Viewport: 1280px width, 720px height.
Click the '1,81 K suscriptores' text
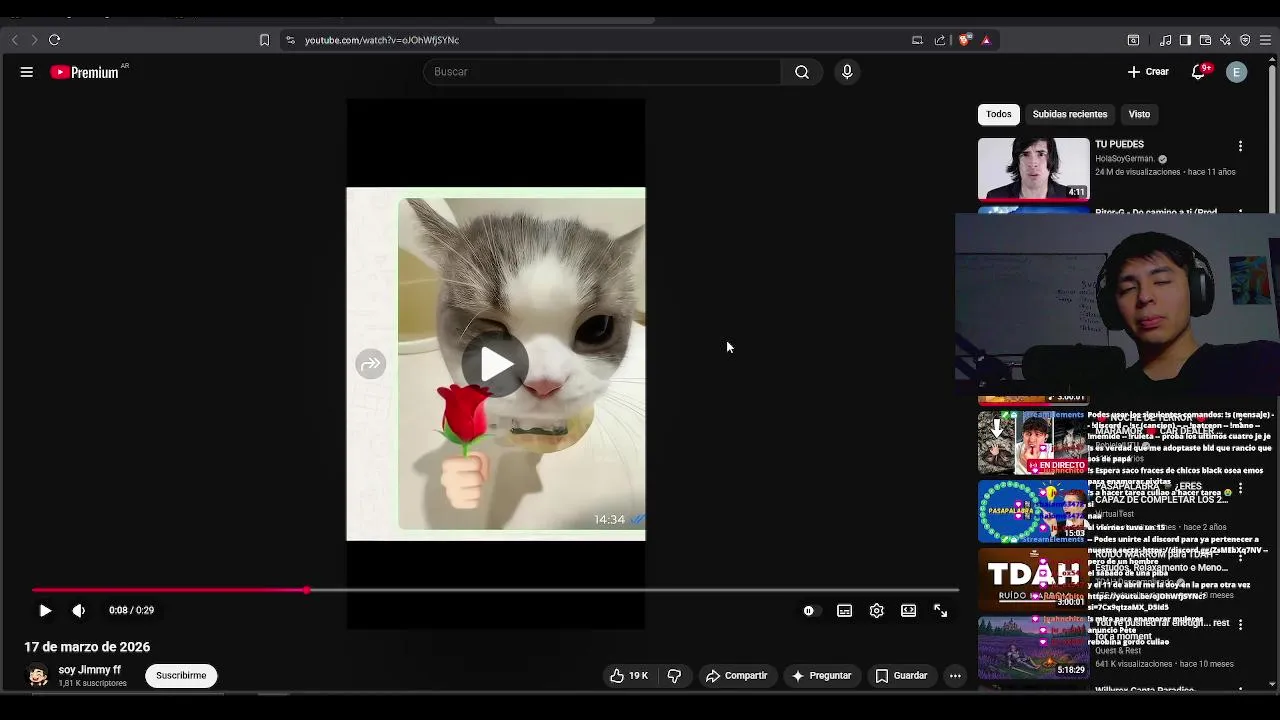click(x=92, y=684)
